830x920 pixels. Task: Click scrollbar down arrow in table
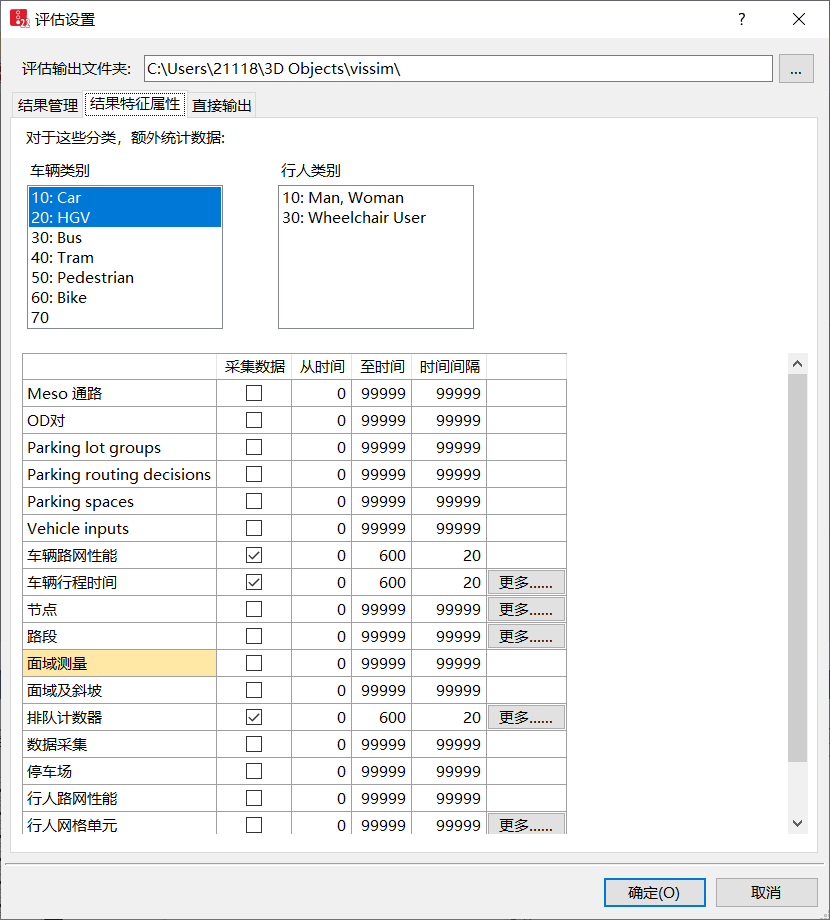[x=797, y=822]
